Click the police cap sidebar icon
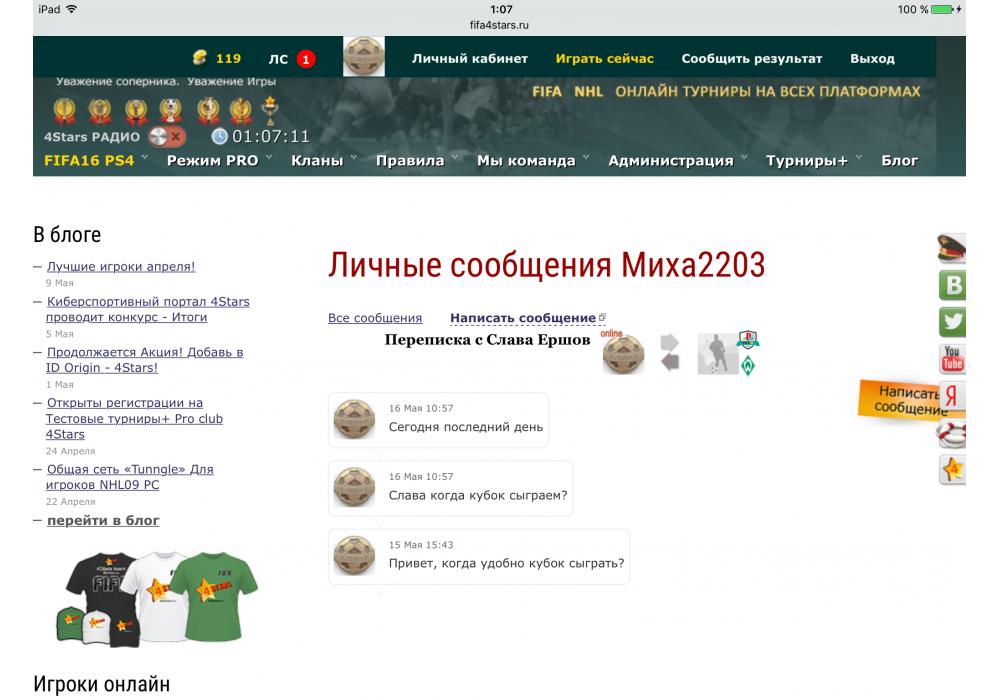1000x700 pixels. click(x=951, y=249)
